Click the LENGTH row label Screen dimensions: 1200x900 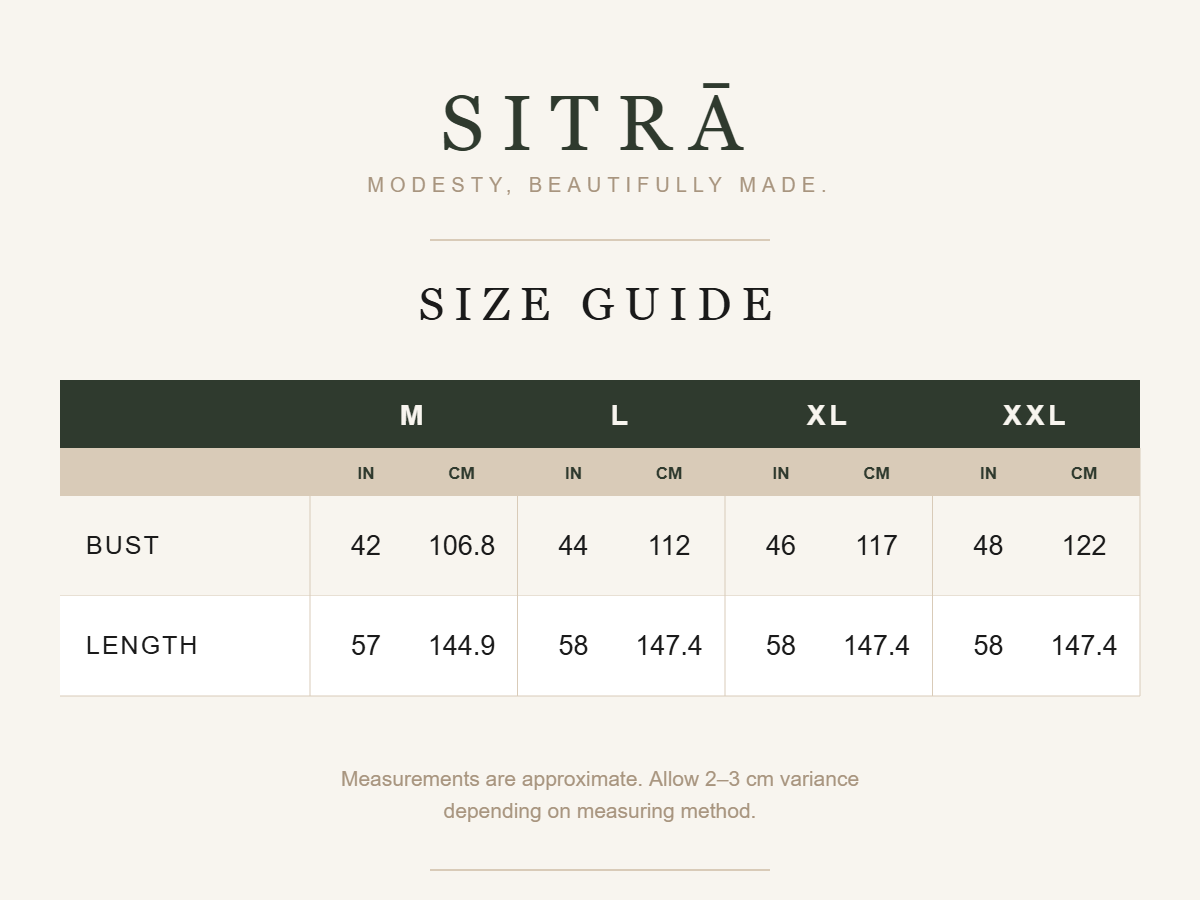coord(142,645)
